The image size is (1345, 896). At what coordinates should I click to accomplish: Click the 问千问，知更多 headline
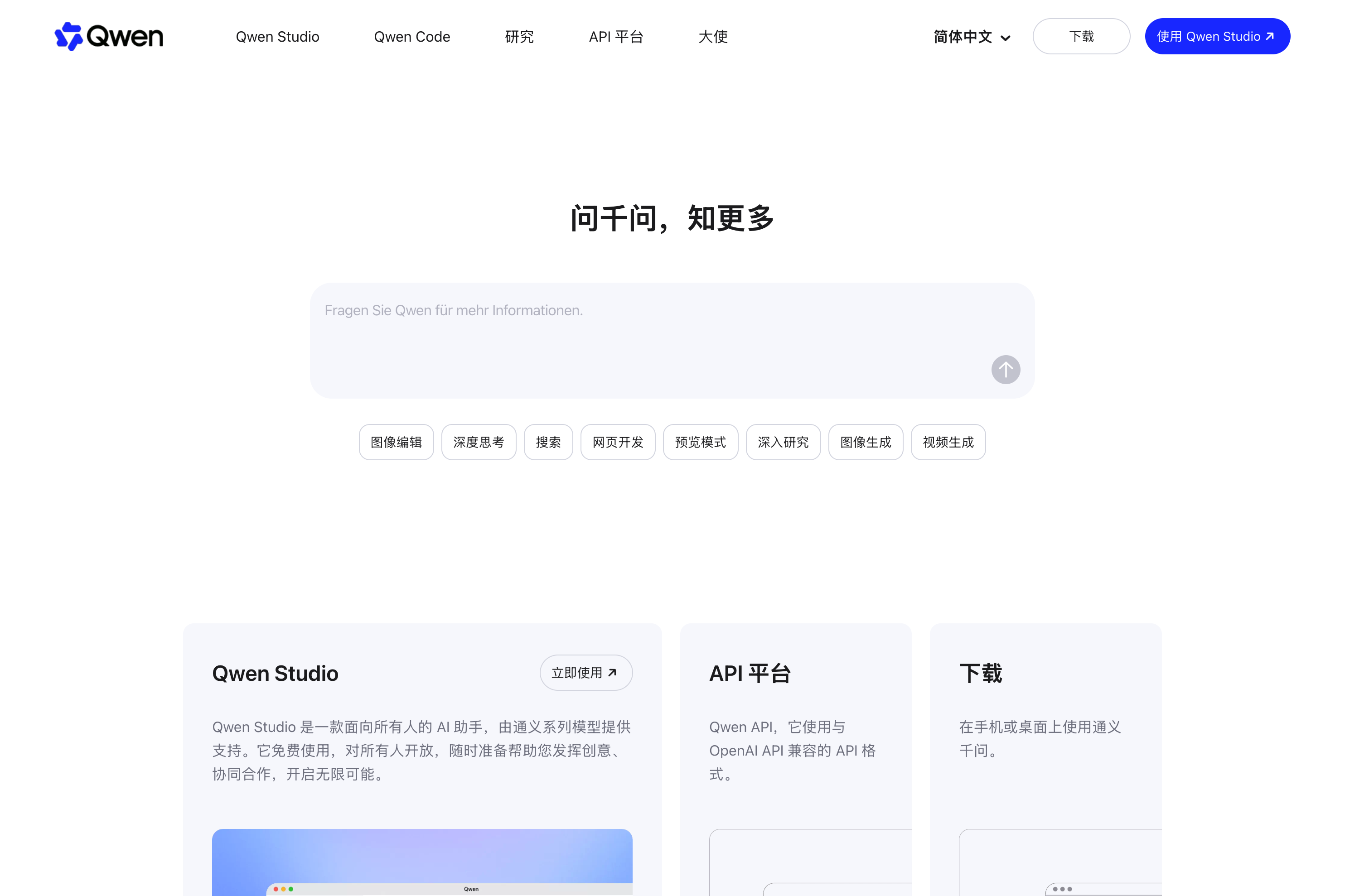click(x=672, y=218)
